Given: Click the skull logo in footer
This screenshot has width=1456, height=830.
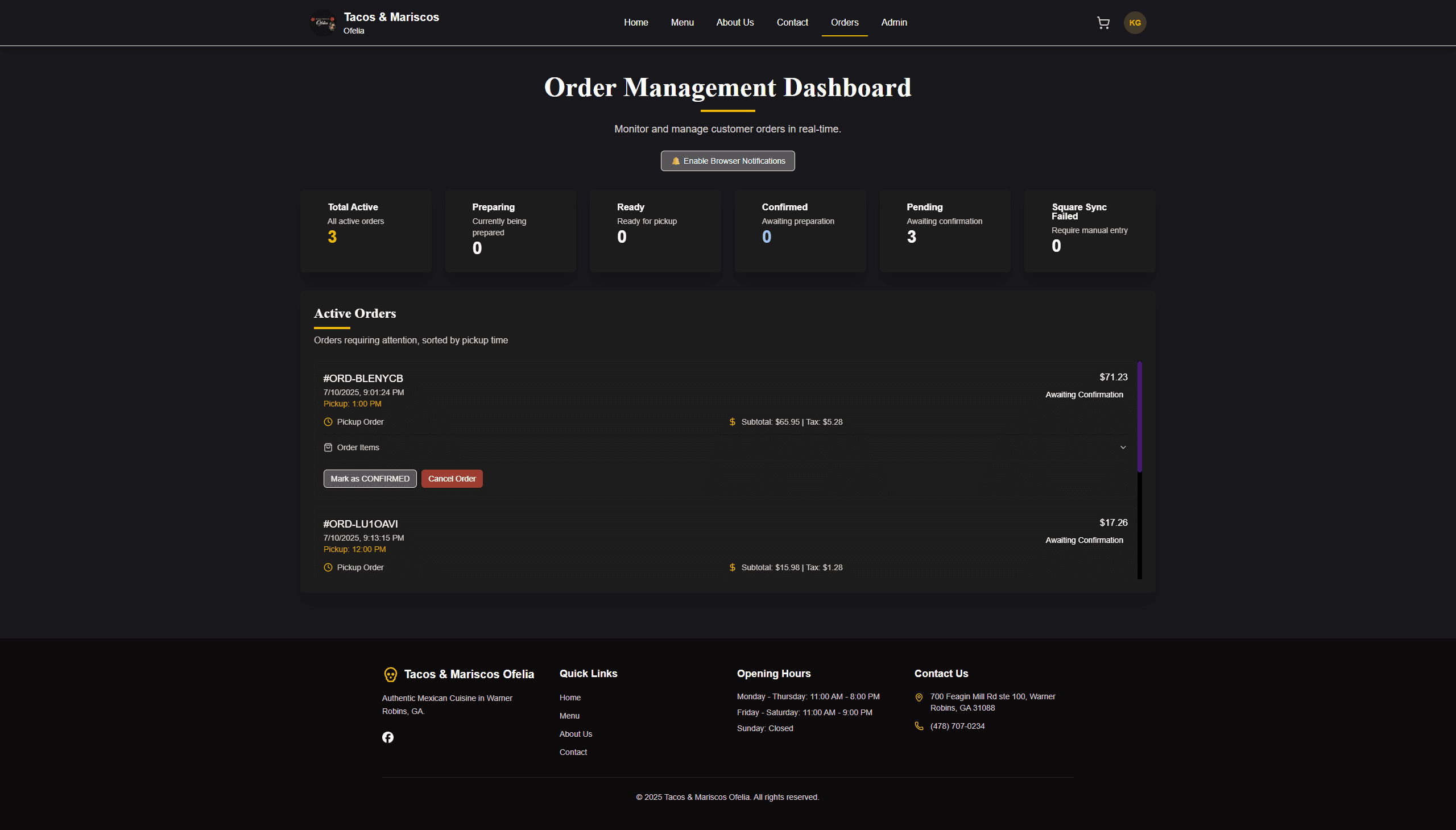Looking at the screenshot, I should [x=390, y=674].
